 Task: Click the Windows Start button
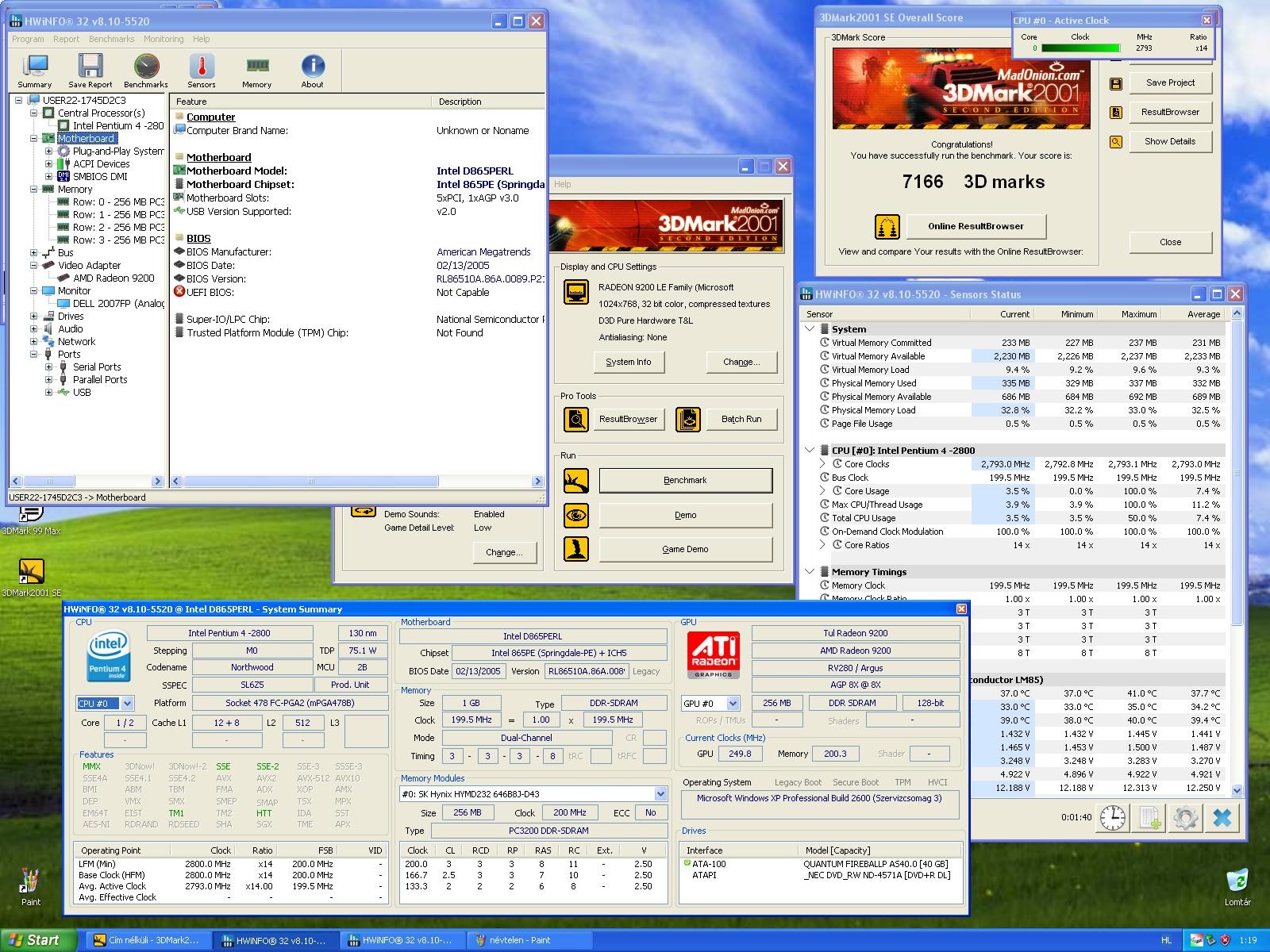pyautogui.click(x=38, y=940)
